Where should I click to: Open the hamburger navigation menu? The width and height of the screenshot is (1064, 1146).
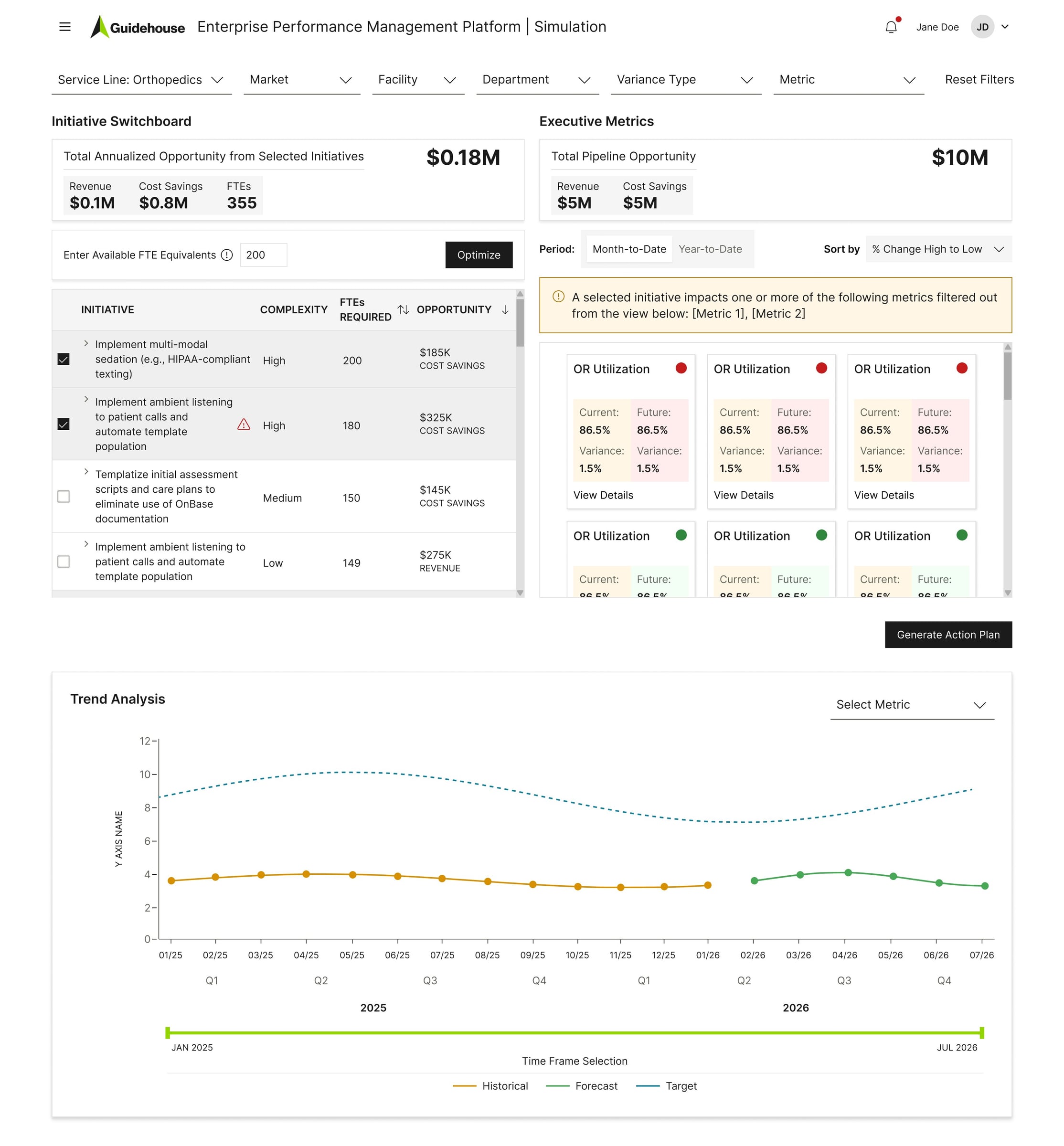(64, 26)
